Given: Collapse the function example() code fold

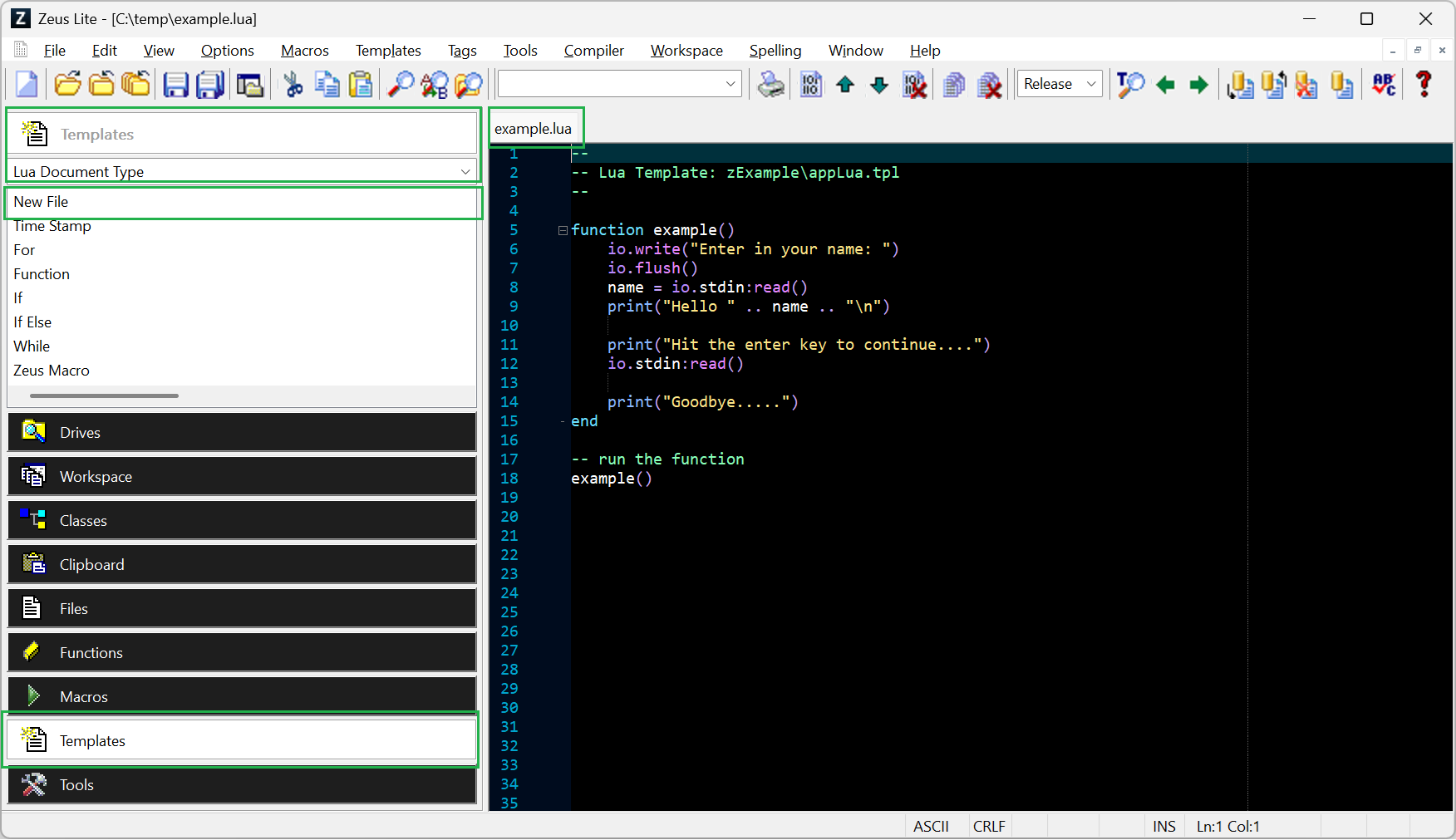Looking at the screenshot, I should click(563, 230).
